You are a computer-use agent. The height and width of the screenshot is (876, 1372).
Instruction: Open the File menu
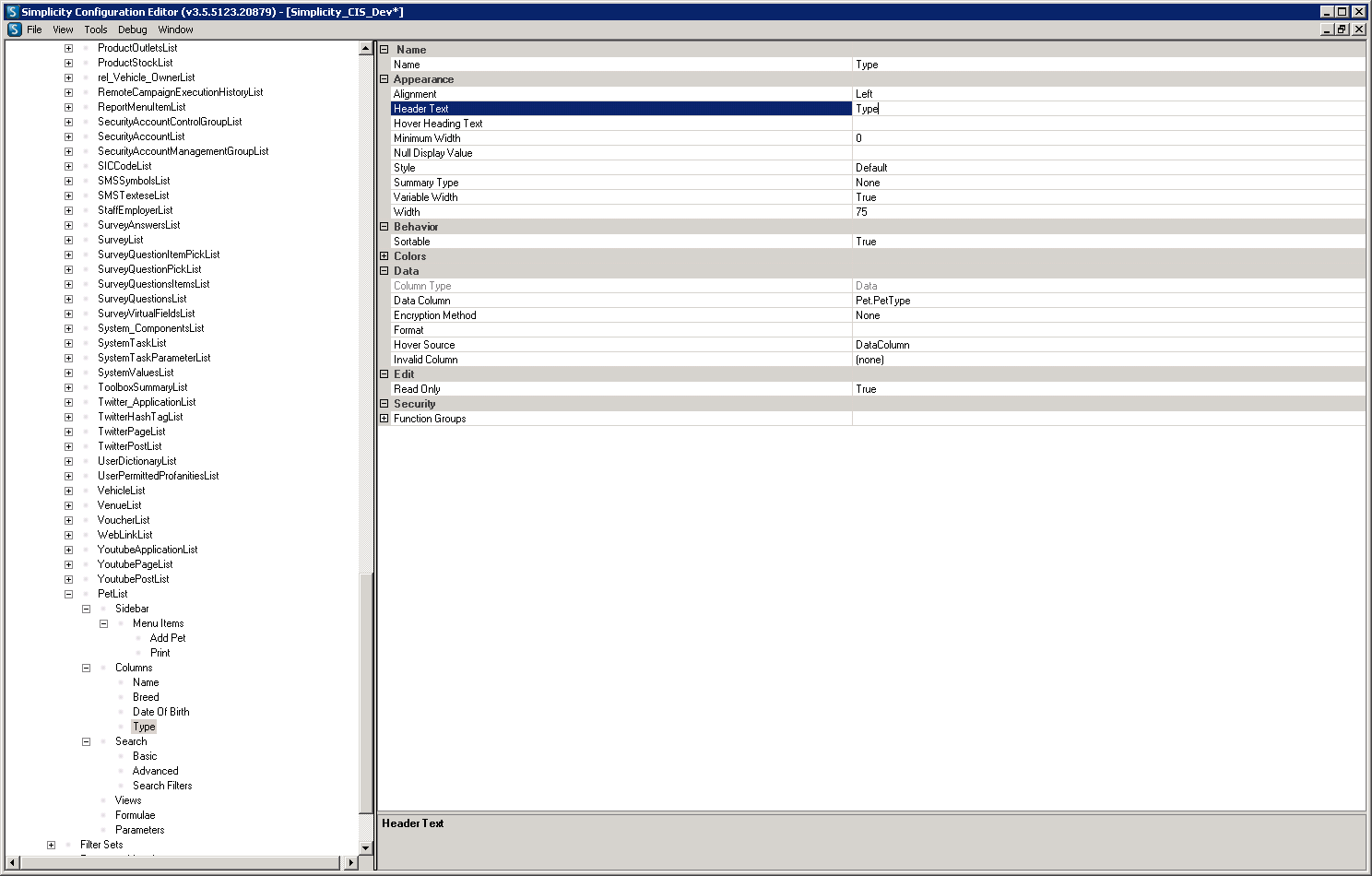pos(34,30)
